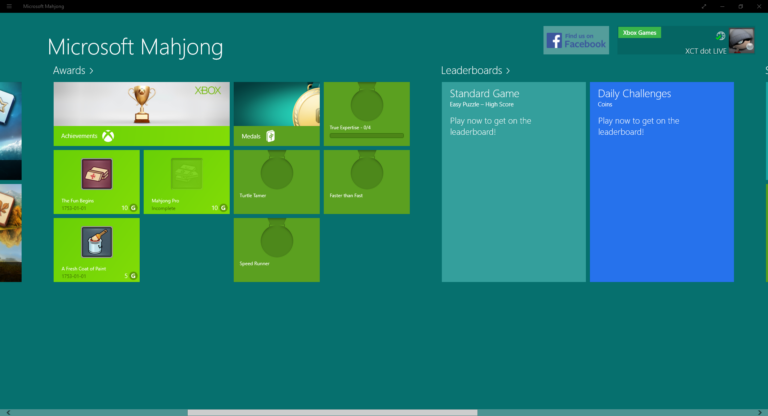Open the Standard Game leaderboard tile
This screenshot has width=768, height=416.
tap(514, 182)
